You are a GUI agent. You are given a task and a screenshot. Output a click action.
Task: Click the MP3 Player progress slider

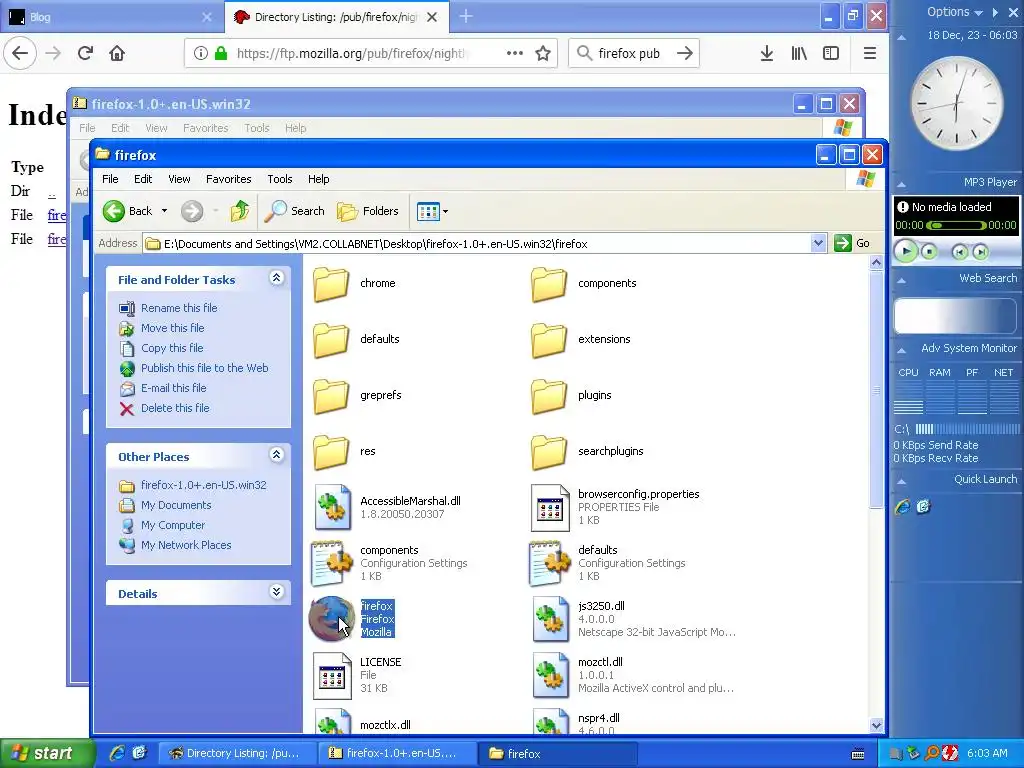tap(956, 225)
